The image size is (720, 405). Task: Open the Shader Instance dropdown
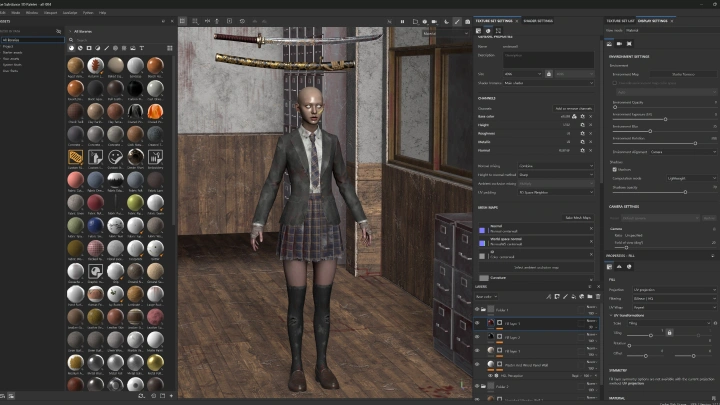pos(548,83)
